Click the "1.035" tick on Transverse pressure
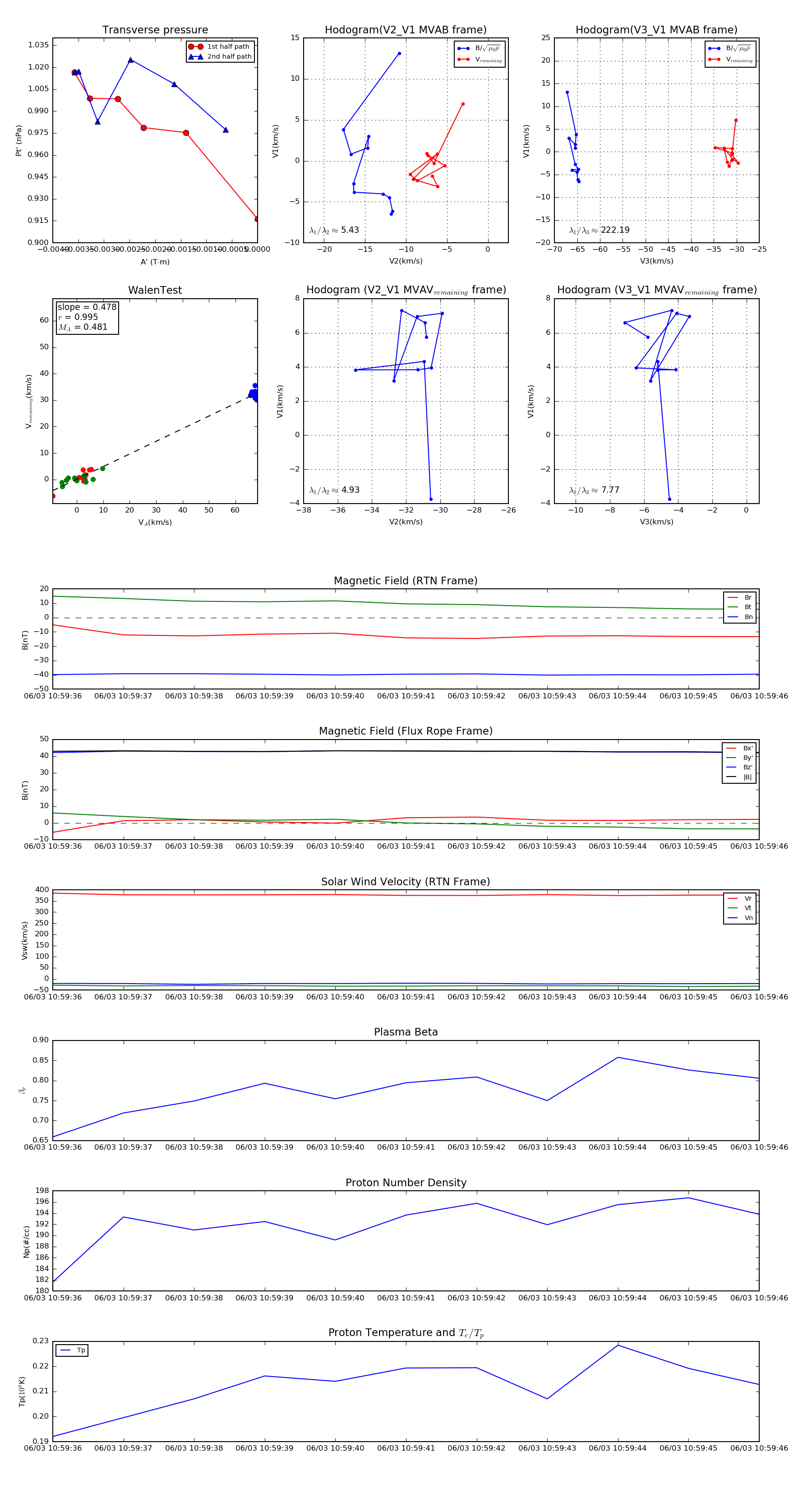The width and height of the screenshot is (812, 1489). [39, 45]
